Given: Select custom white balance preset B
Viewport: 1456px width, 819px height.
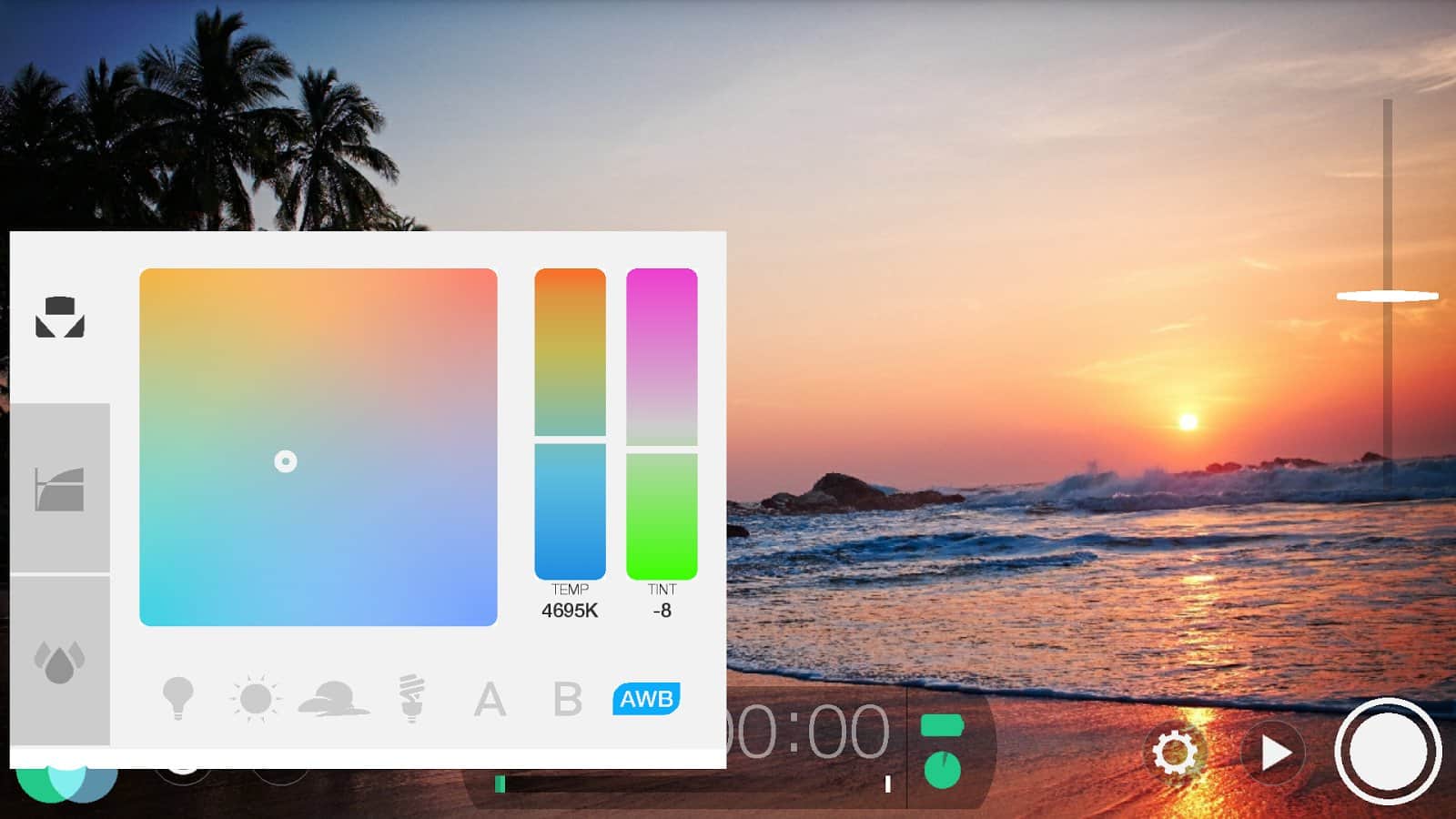Looking at the screenshot, I should [568, 700].
